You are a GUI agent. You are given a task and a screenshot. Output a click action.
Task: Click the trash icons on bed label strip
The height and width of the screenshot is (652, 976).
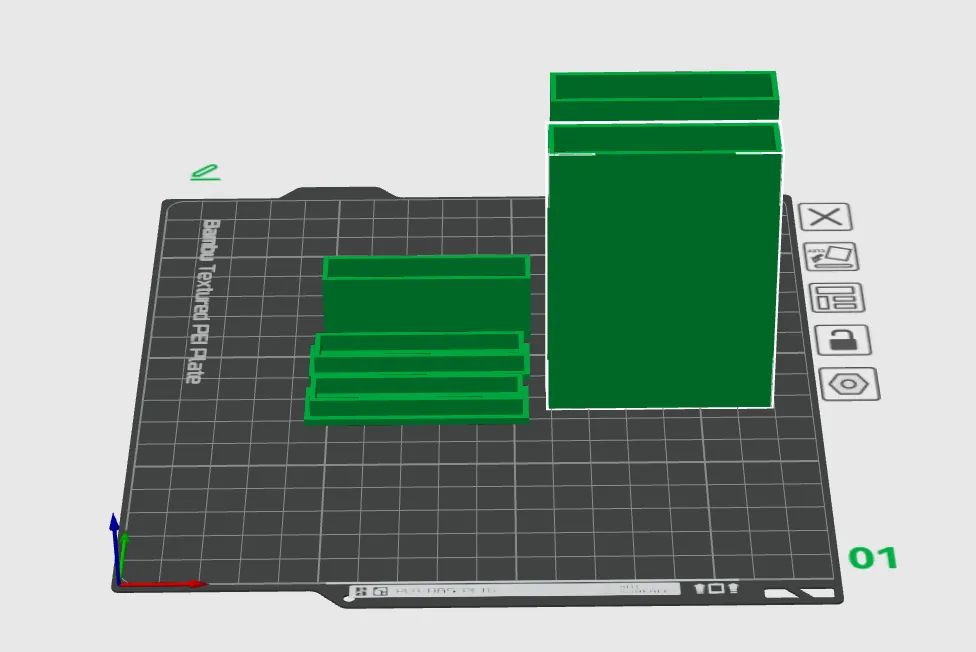pos(716,588)
